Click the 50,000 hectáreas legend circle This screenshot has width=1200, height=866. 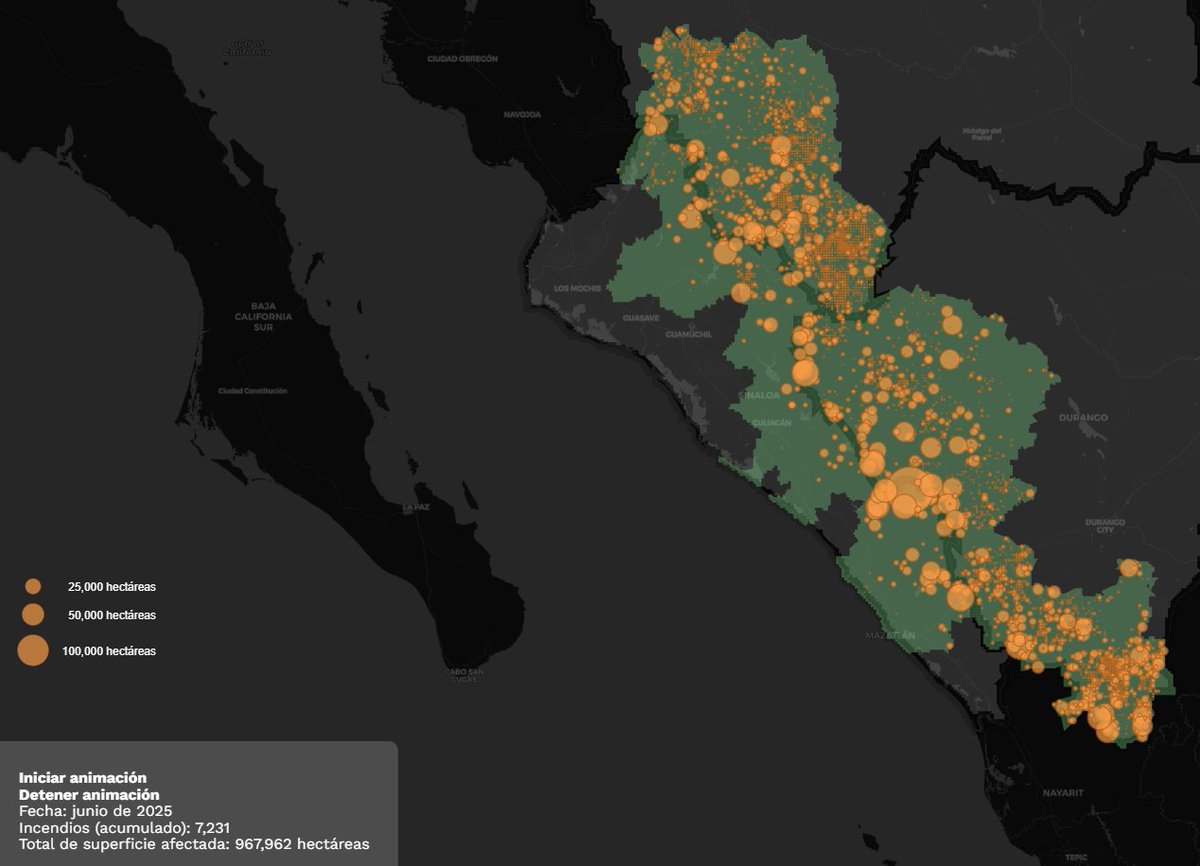point(35,614)
